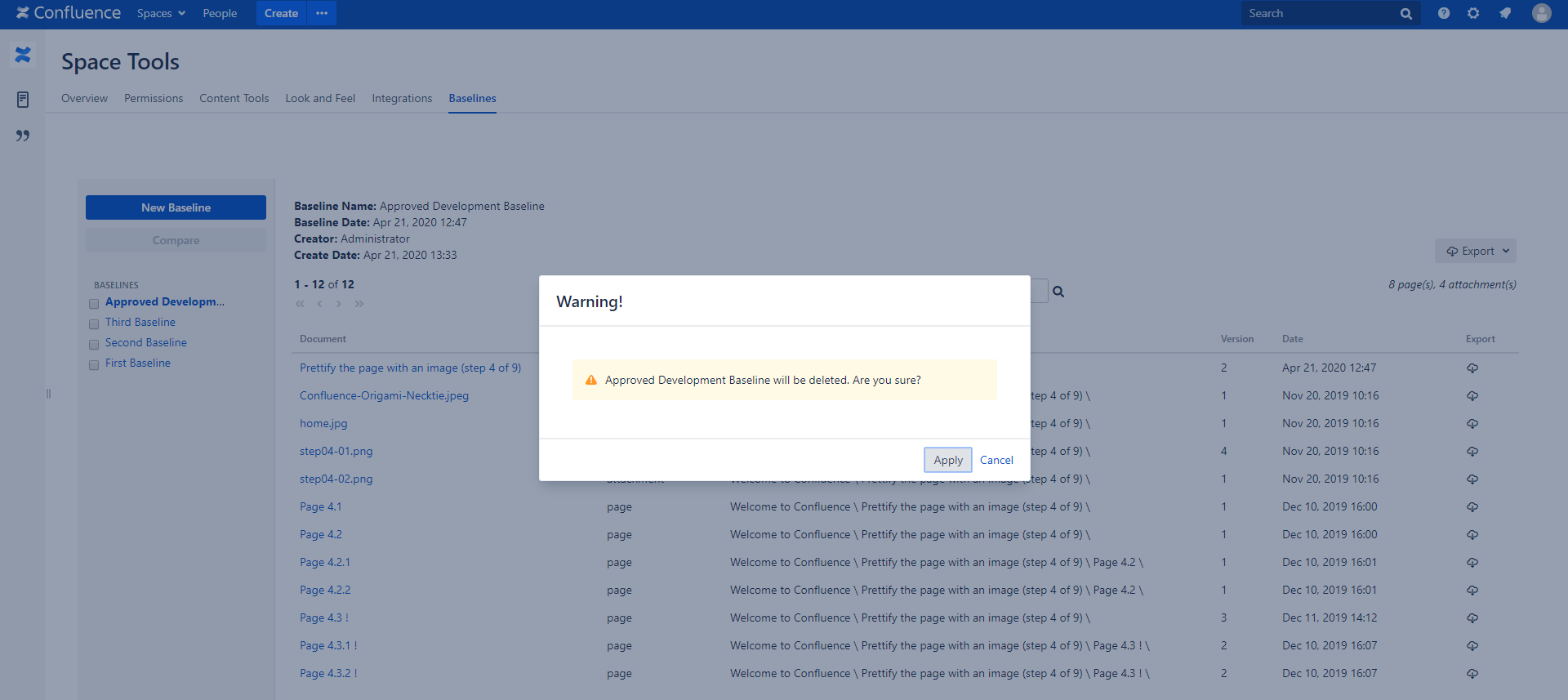Click the help question mark icon
The image size is (1568, 700).
(x=1444, y=13)
